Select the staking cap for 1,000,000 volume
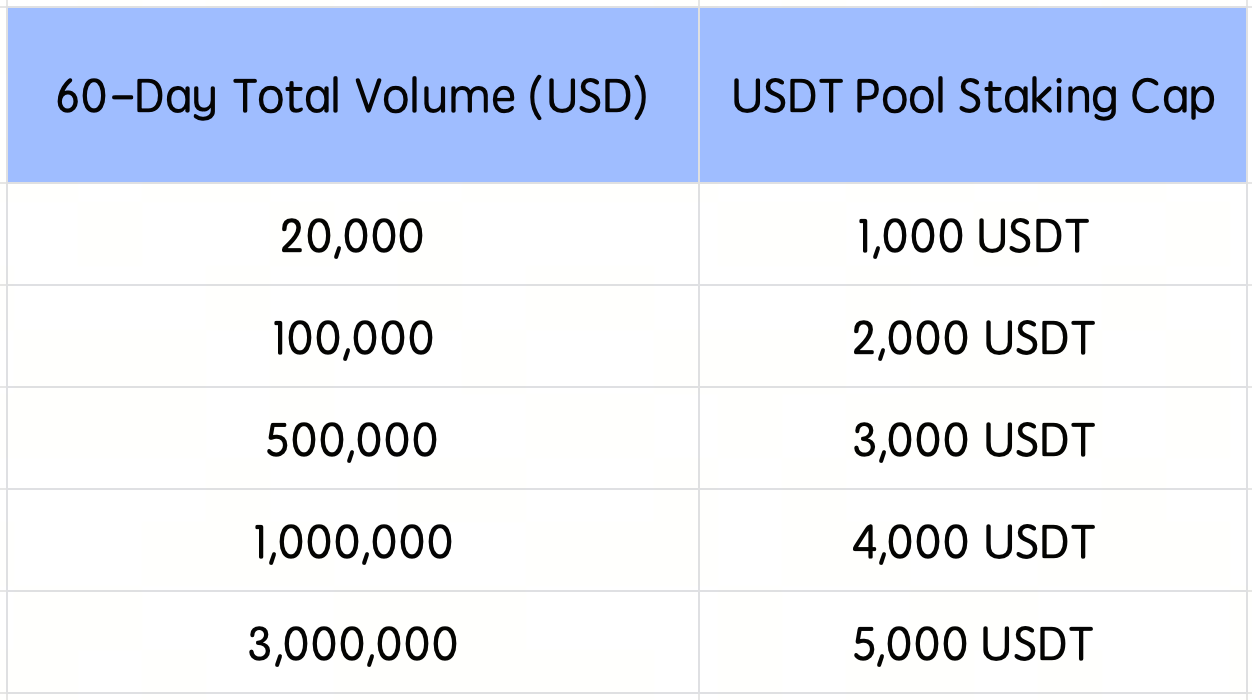 pos(973,542)
